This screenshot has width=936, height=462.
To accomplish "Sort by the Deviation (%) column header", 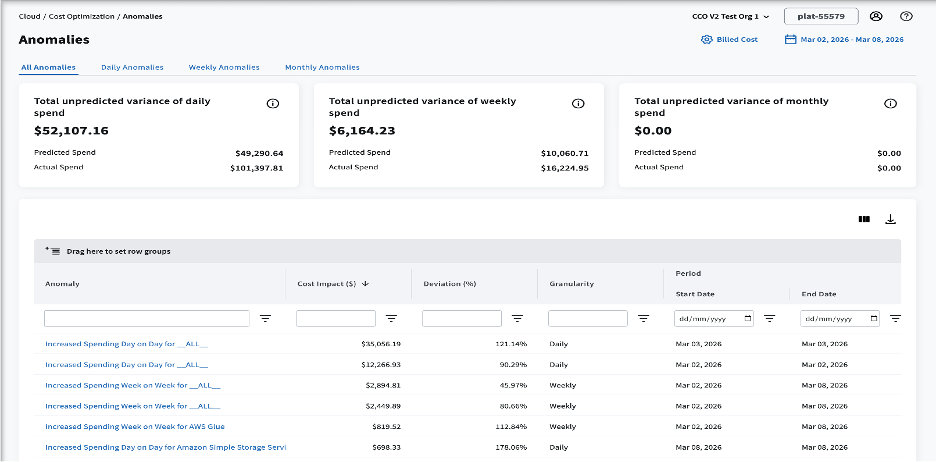I will pos(449,284).
